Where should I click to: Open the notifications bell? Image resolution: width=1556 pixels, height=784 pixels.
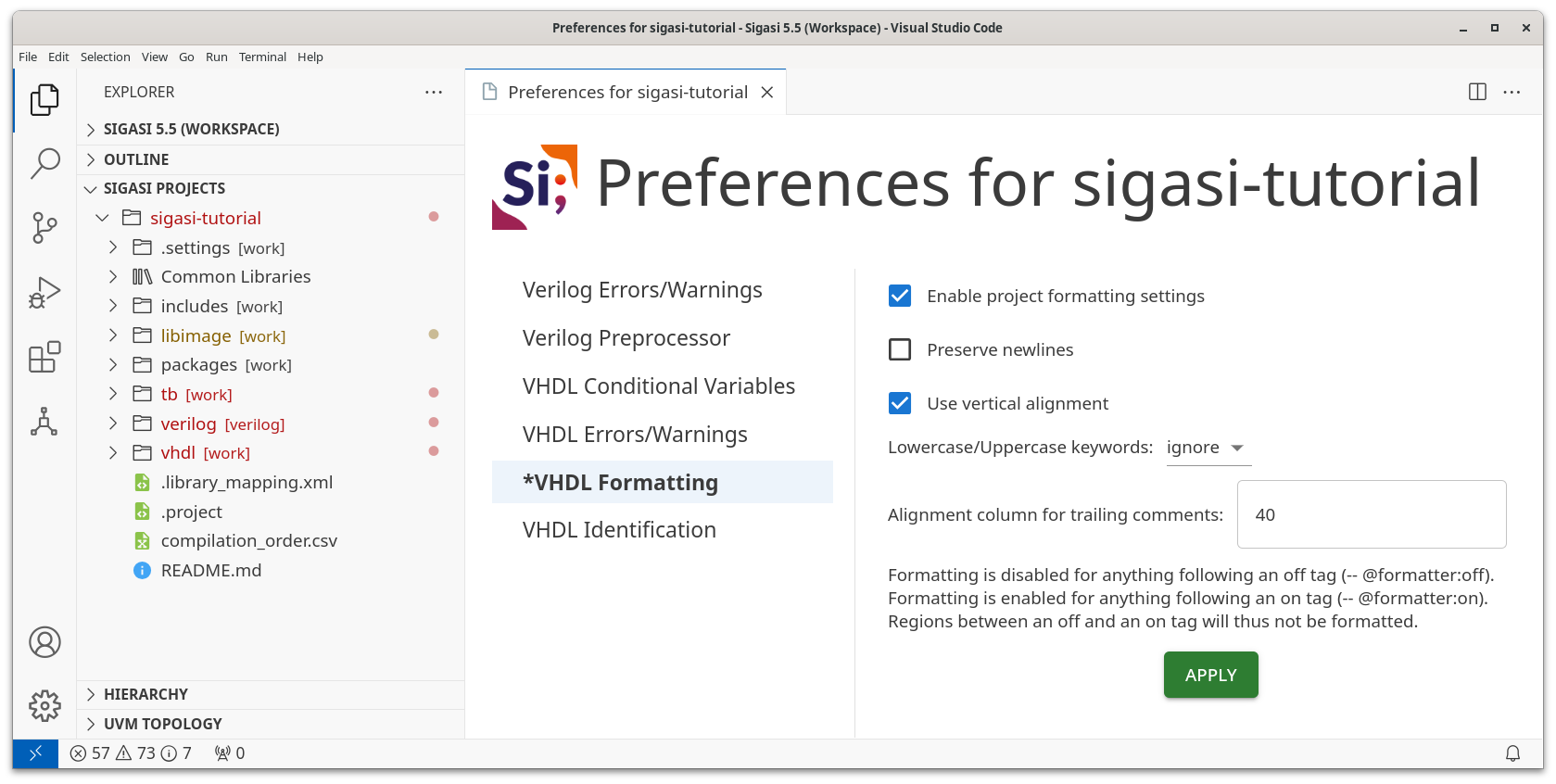point(1512,753)
